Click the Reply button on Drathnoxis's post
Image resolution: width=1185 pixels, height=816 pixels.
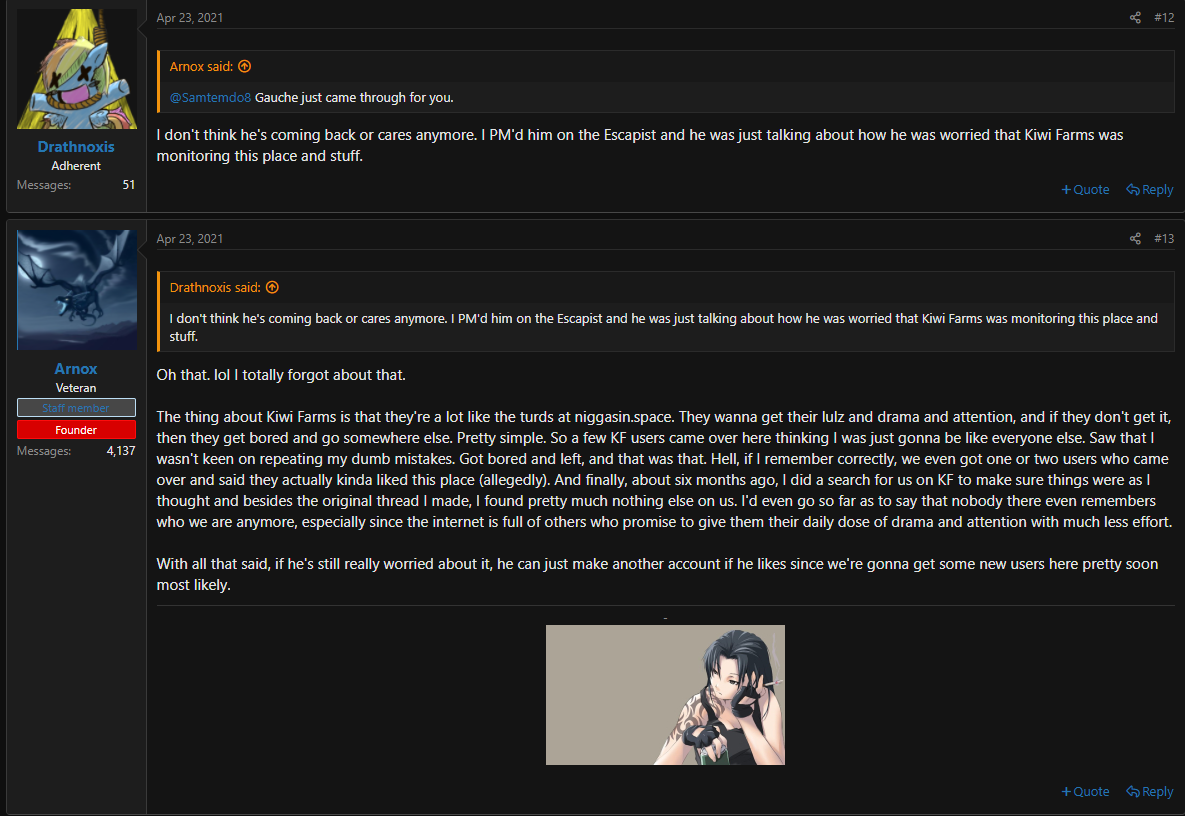tap(1149, 190)
